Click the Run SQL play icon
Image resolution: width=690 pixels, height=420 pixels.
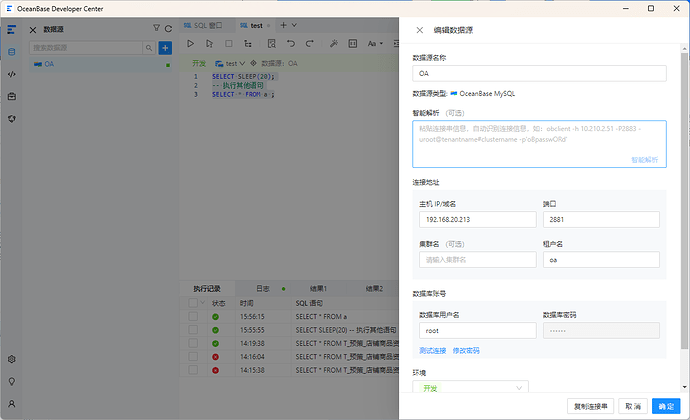click(x=191, y=44)
